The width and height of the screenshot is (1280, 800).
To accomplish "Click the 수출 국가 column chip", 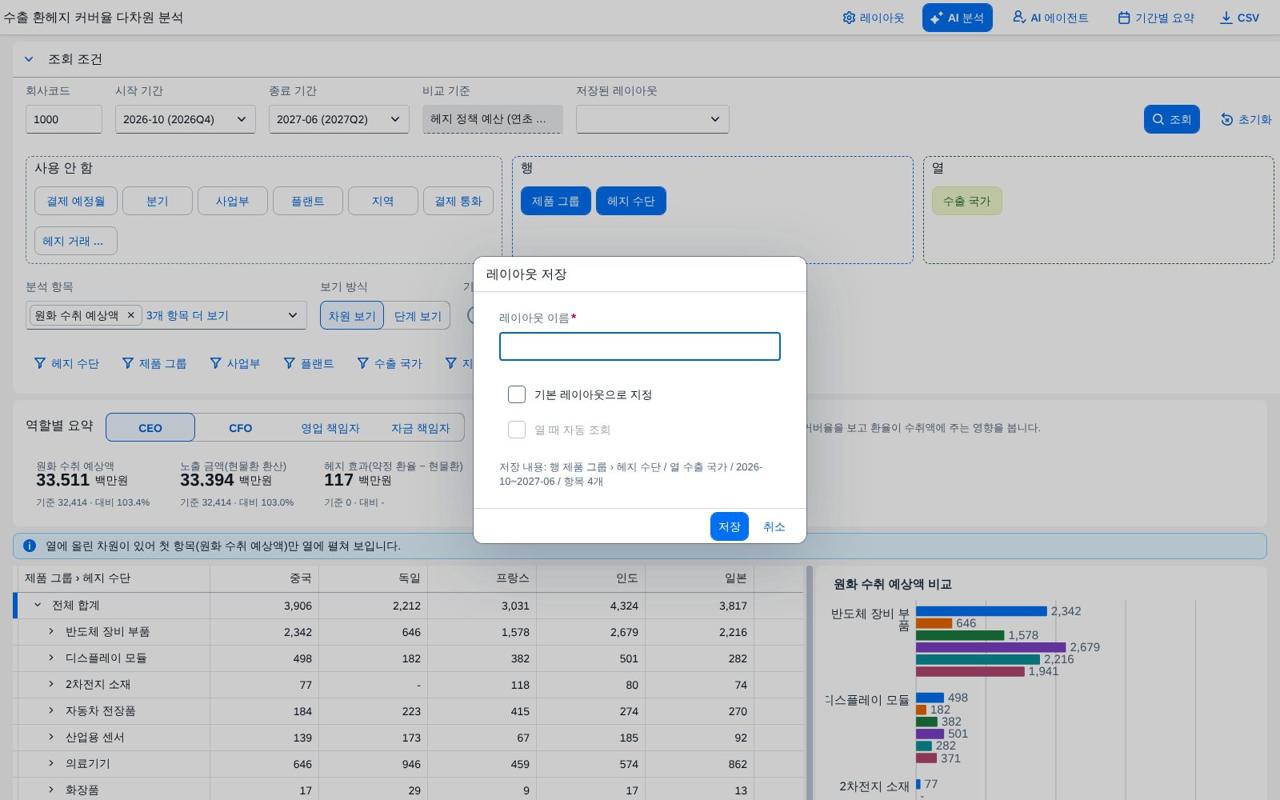I will point(966,201).
